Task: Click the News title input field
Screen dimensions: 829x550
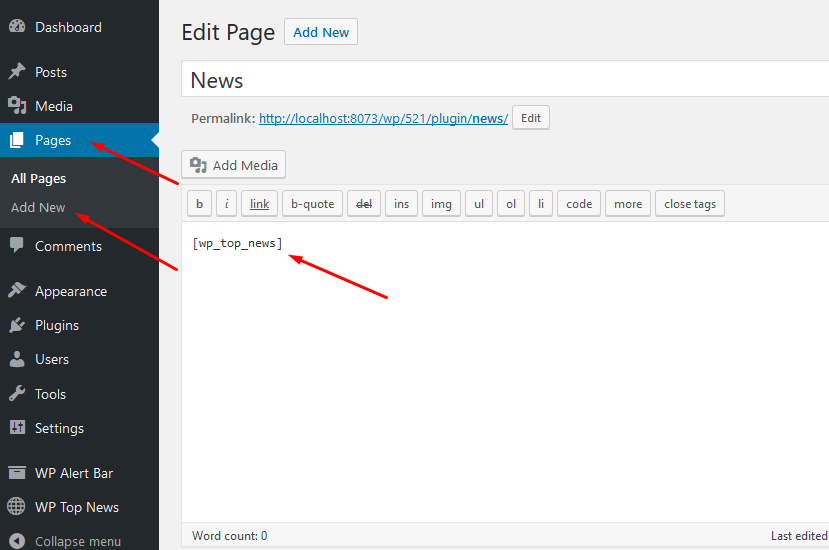Action: 505,79
